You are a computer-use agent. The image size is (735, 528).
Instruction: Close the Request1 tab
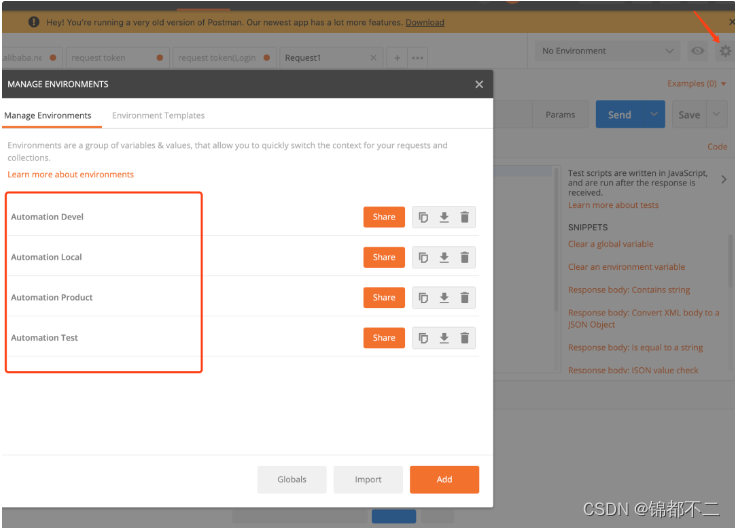[373, 58]
